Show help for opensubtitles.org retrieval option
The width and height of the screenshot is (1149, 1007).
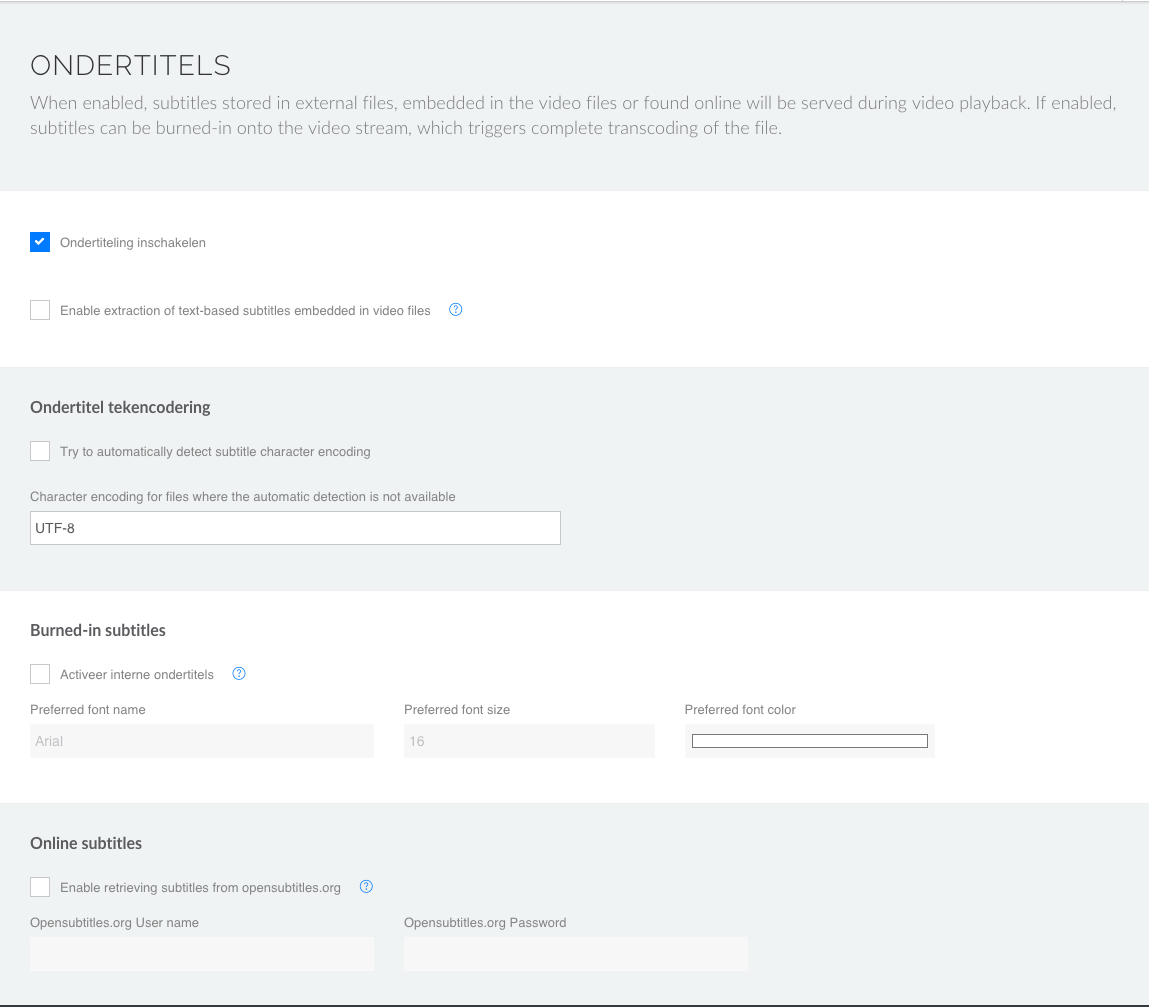pos(366,887)
